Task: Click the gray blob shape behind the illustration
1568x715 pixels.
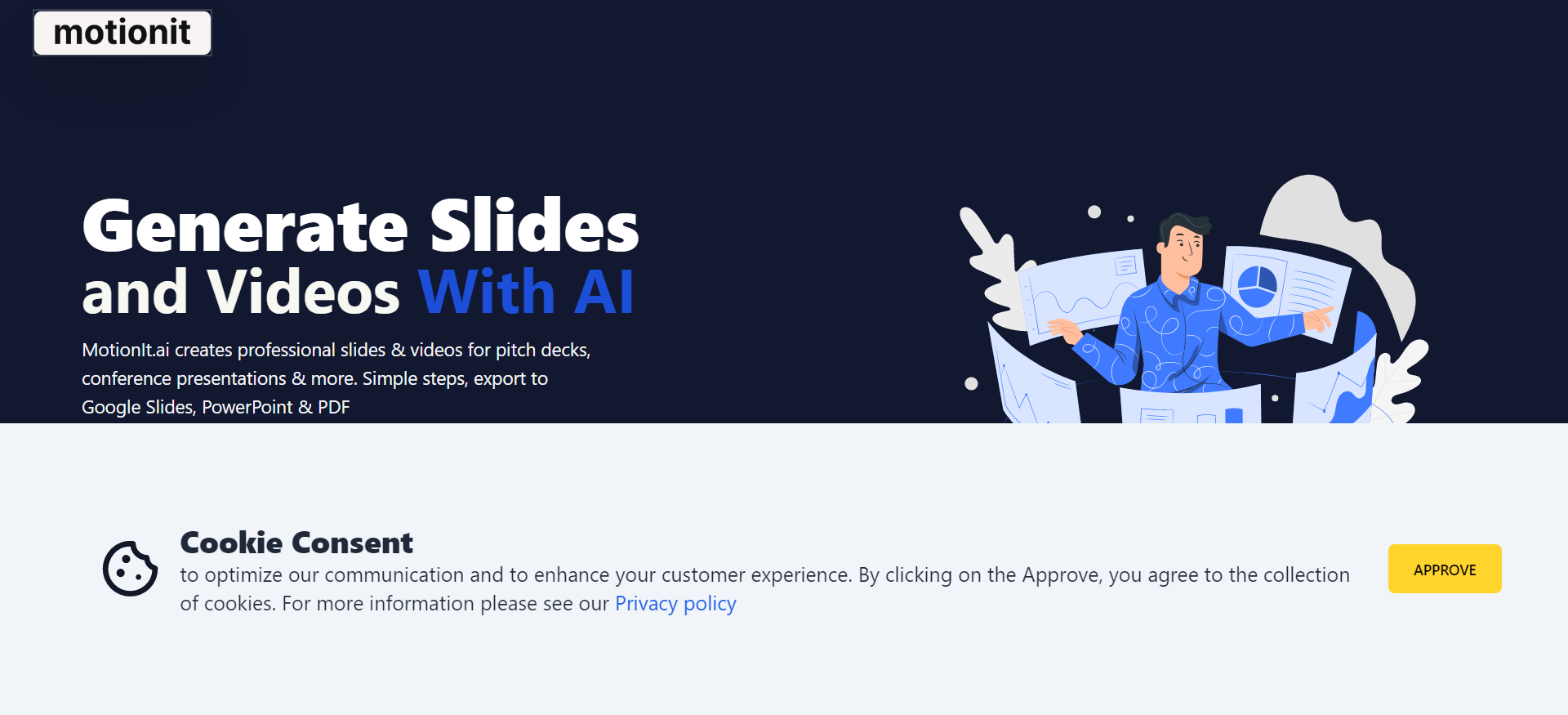Action: click(x=1339, y=237)
